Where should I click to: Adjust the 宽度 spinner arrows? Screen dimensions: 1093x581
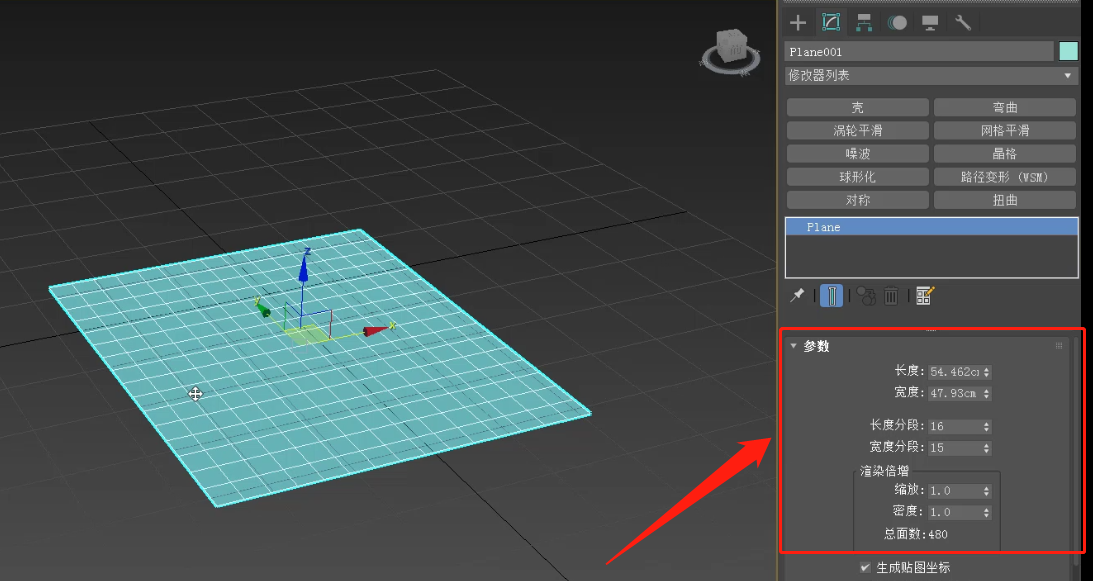click(x=986, y=393)
